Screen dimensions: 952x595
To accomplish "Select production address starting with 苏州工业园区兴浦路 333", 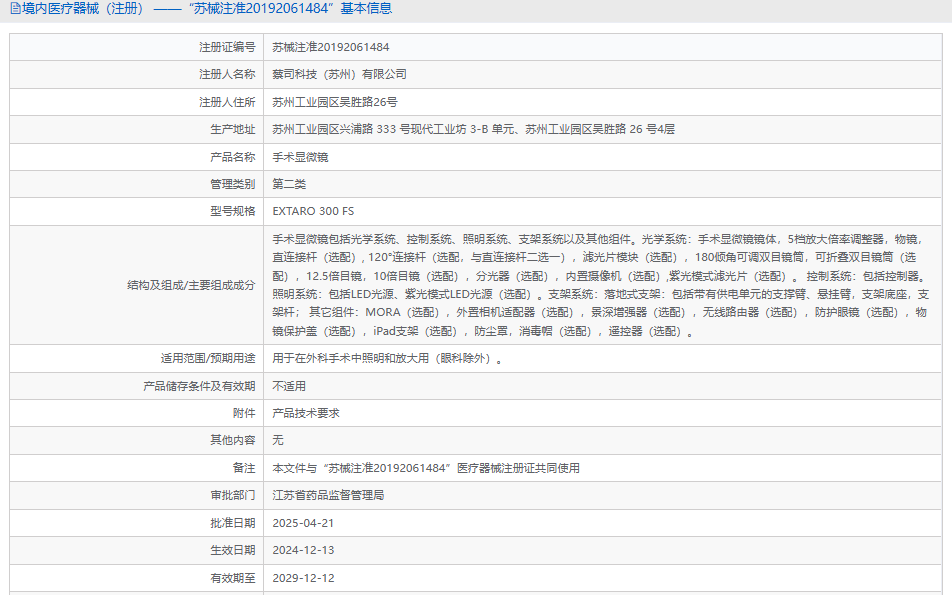I will [474, 129].
